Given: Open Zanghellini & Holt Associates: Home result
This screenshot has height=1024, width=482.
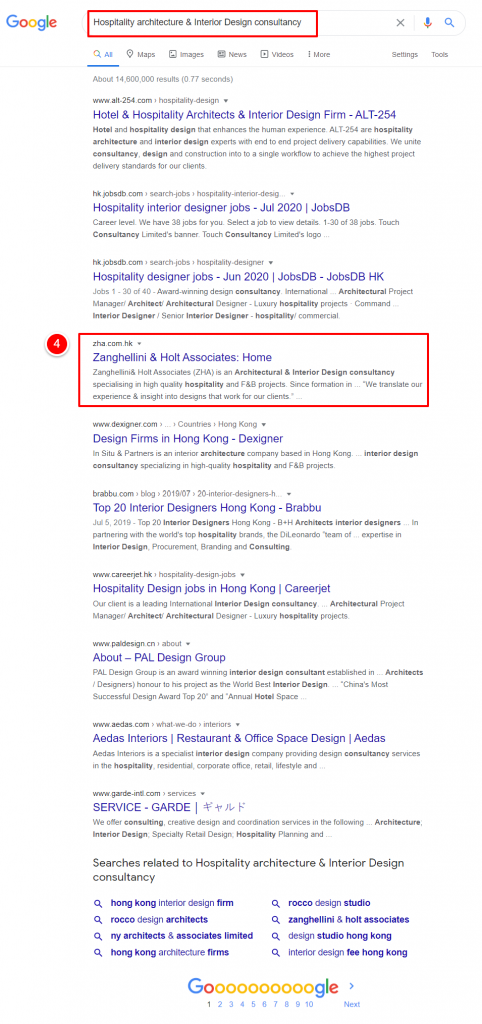Looking at the screenshot, I should tap(182, 357).
